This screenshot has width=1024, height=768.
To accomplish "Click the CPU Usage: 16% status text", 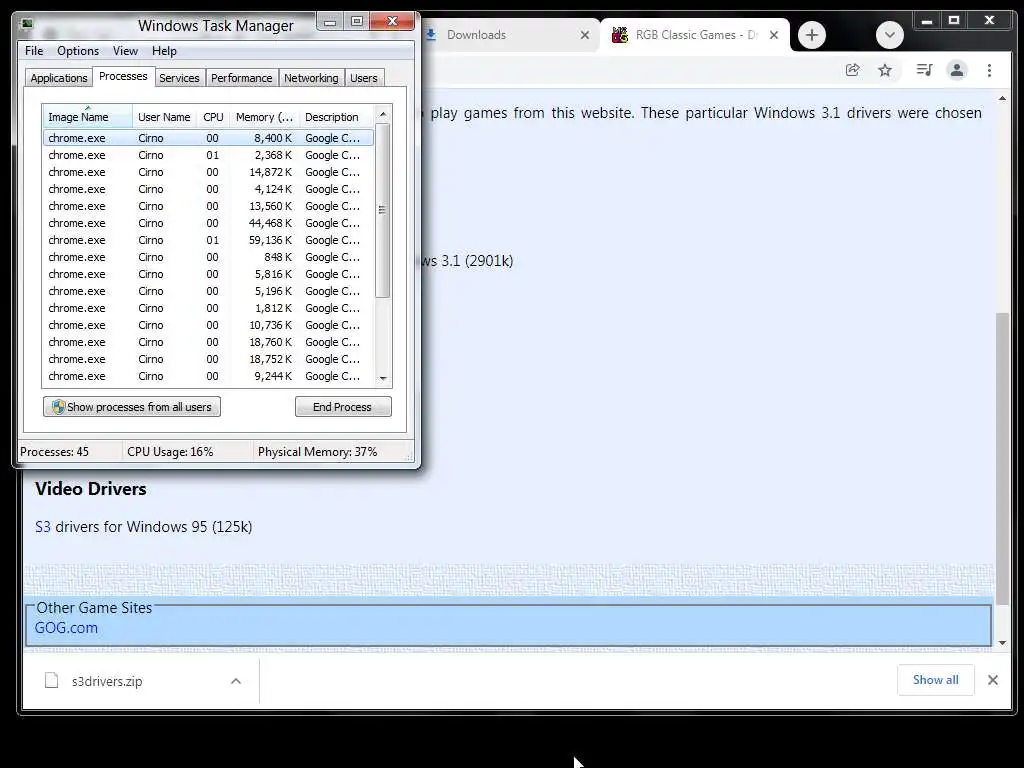I will (170, 452).
